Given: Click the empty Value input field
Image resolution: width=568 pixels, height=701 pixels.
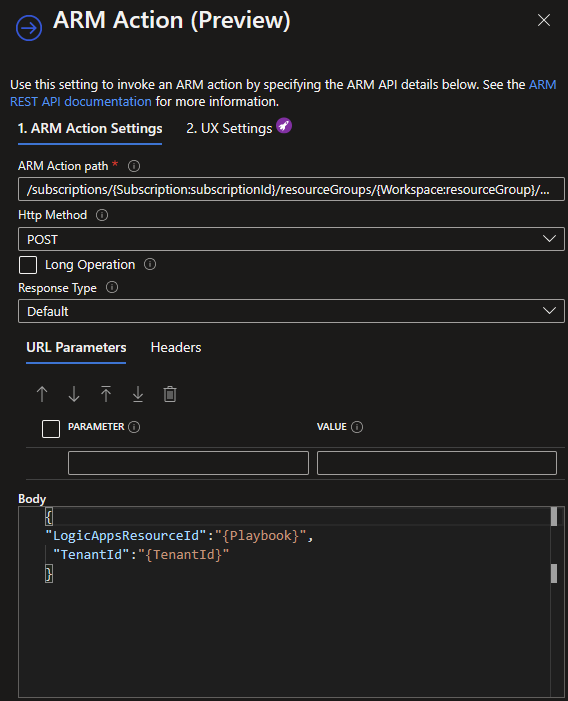Looking at the screenshot, I should pyautogui.click(x=437, y=463).
